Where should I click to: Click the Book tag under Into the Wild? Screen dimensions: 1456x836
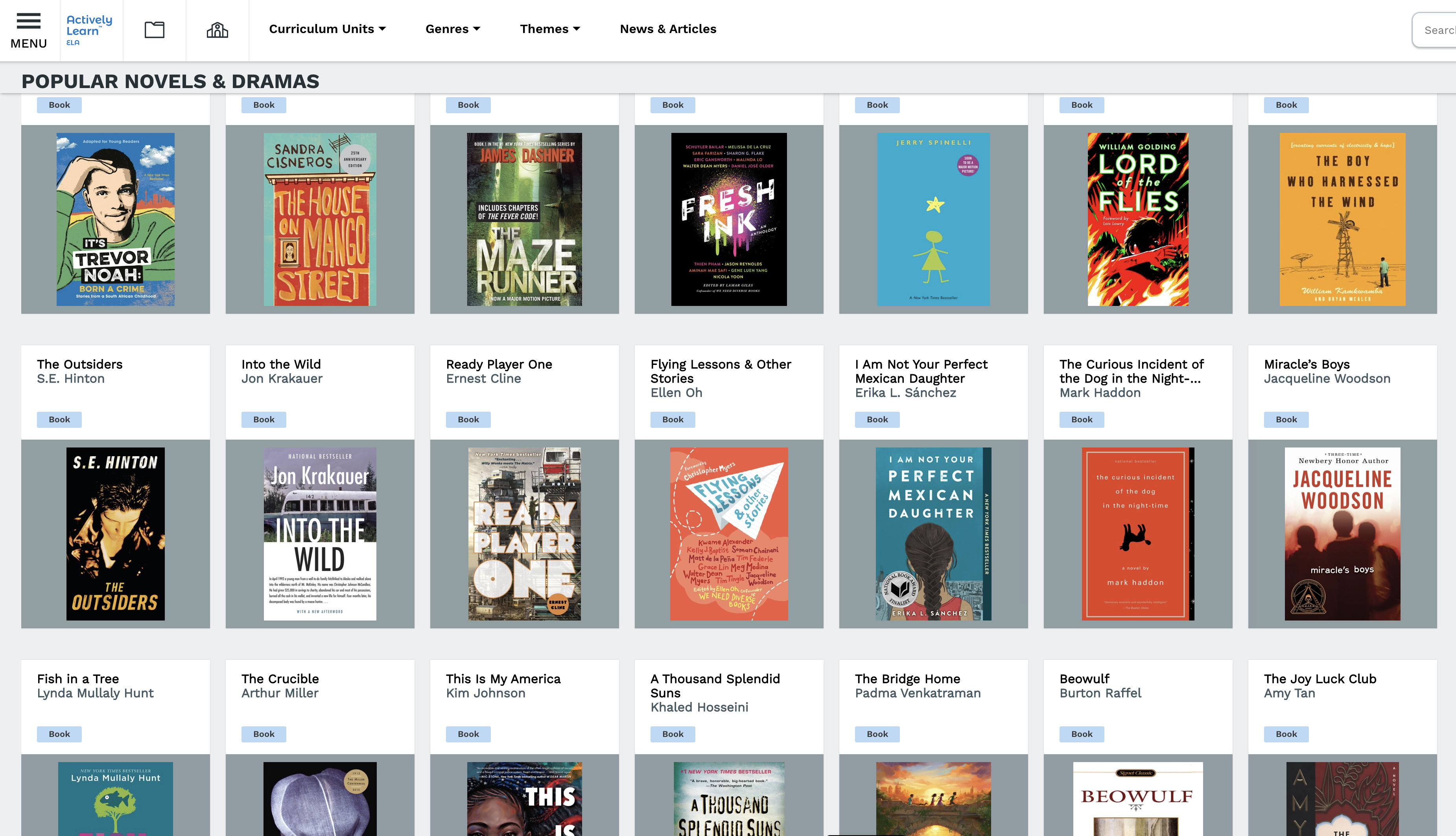(264, 419)
